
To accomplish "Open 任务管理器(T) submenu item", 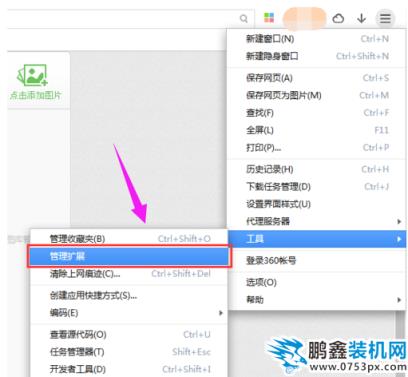I will [129, 352].
